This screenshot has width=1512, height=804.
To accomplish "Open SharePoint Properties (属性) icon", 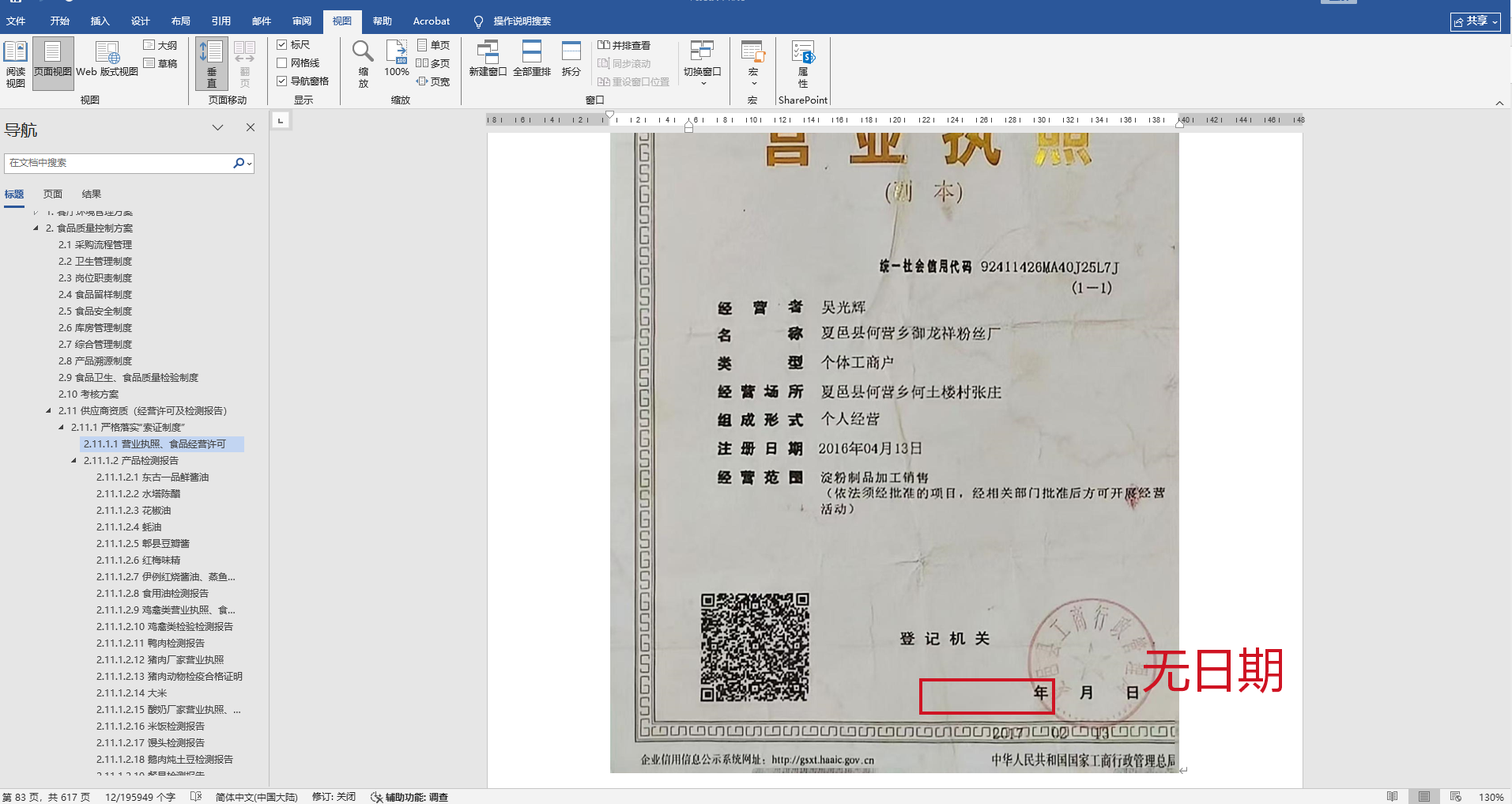I will (803, 62).
